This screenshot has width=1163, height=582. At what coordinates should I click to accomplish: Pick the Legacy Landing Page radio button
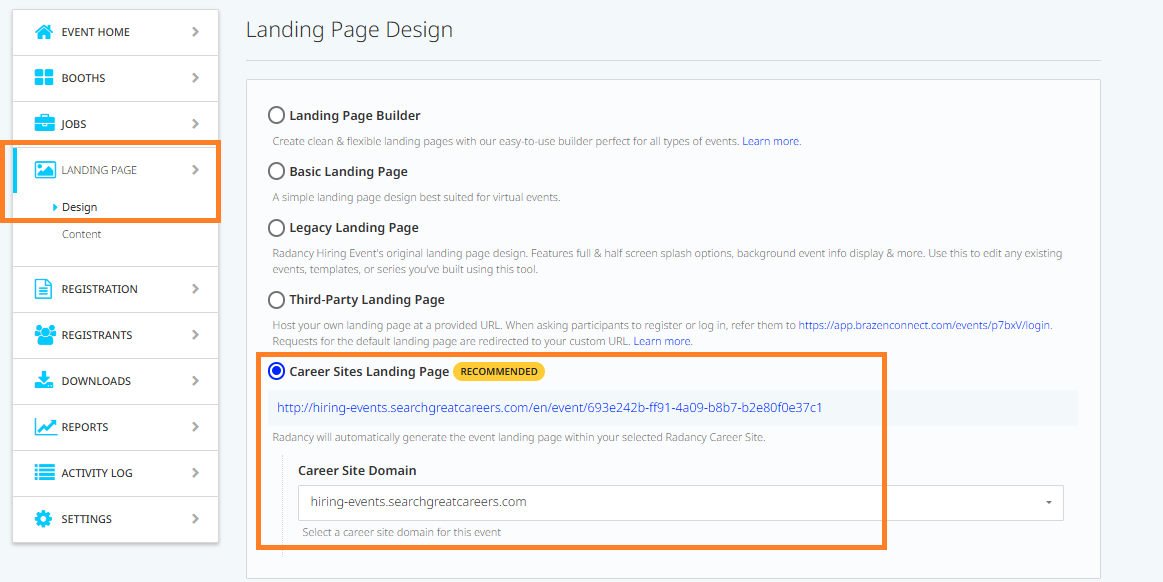[x=277, y=227]
